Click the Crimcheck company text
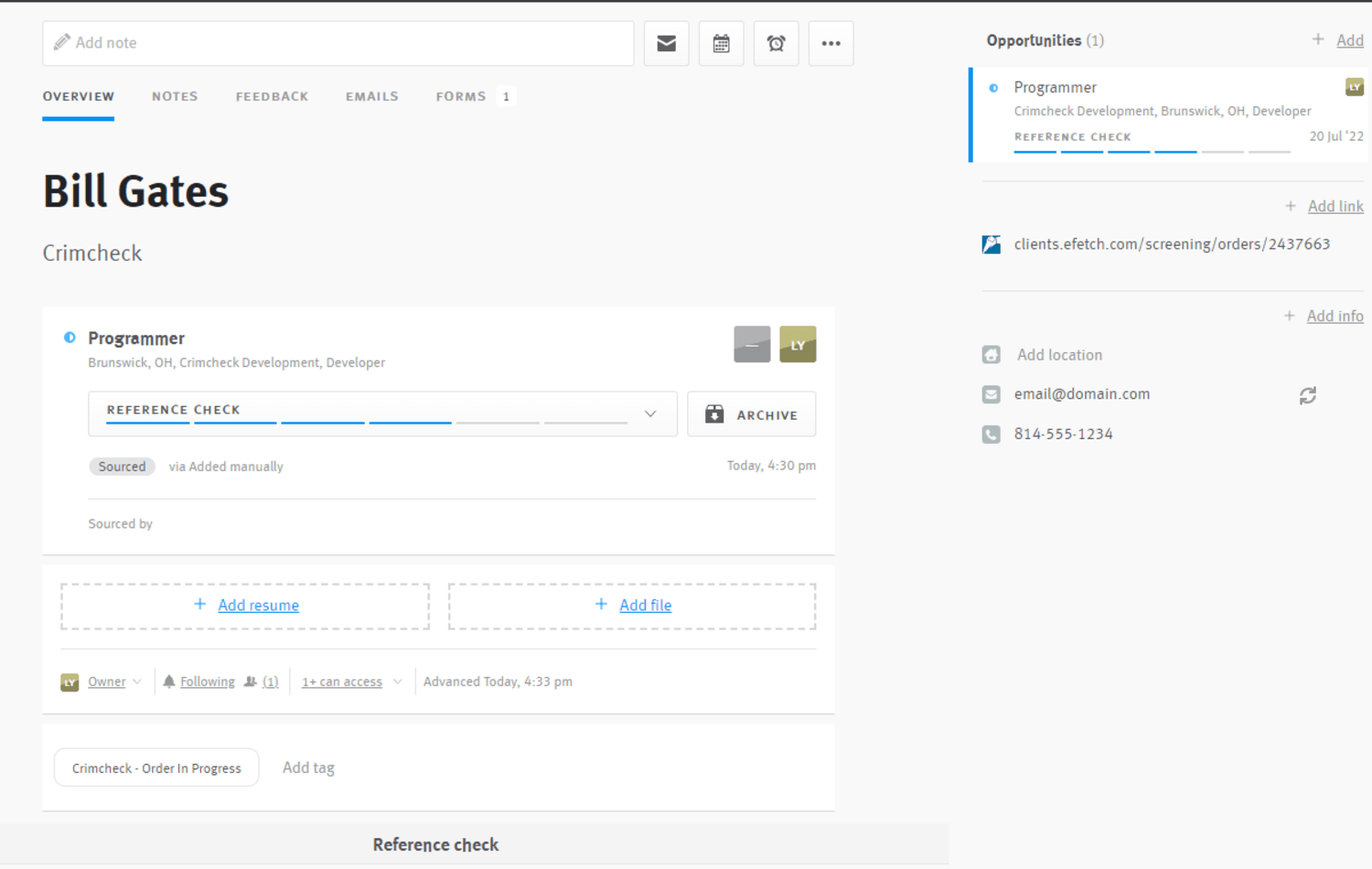This screenshot has height=869, width=1372. [x=92, y=253]
